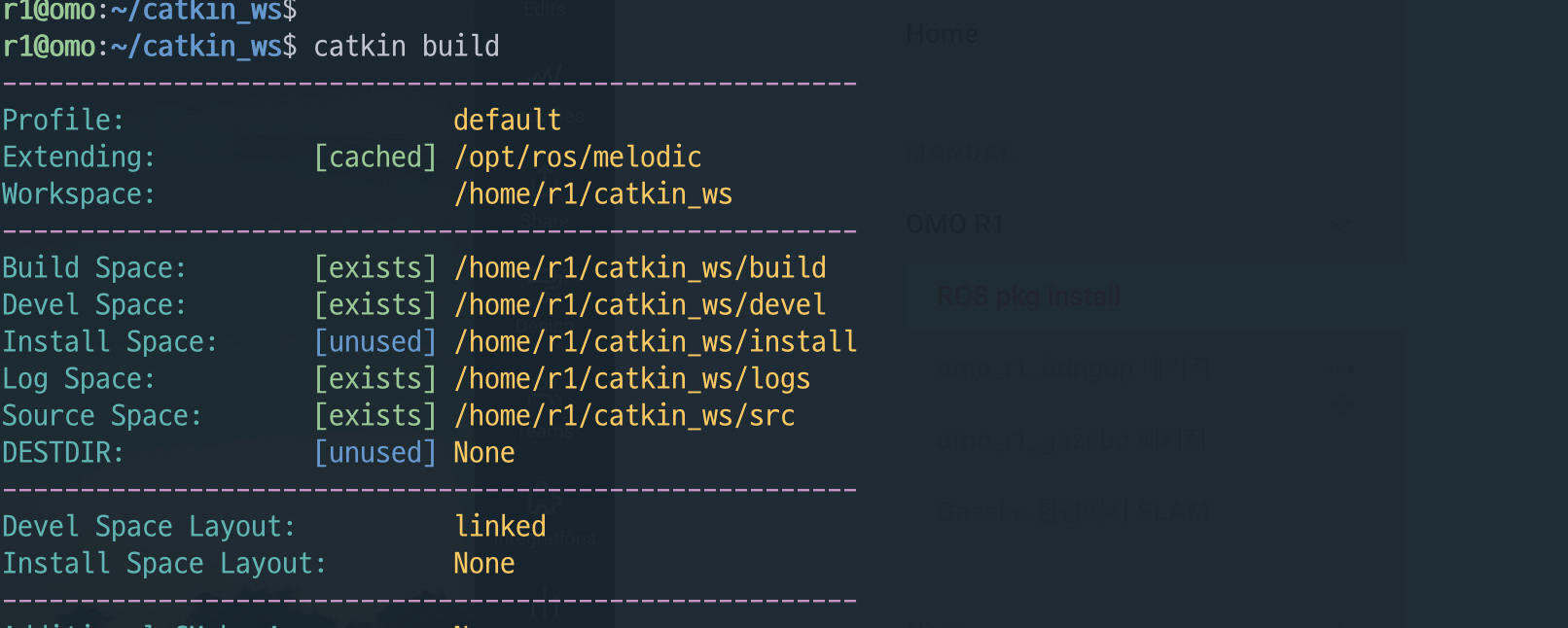Click the Workspace path /home/r1/catkin_ws
The image size is (1568, 628).
click(592, 194)
